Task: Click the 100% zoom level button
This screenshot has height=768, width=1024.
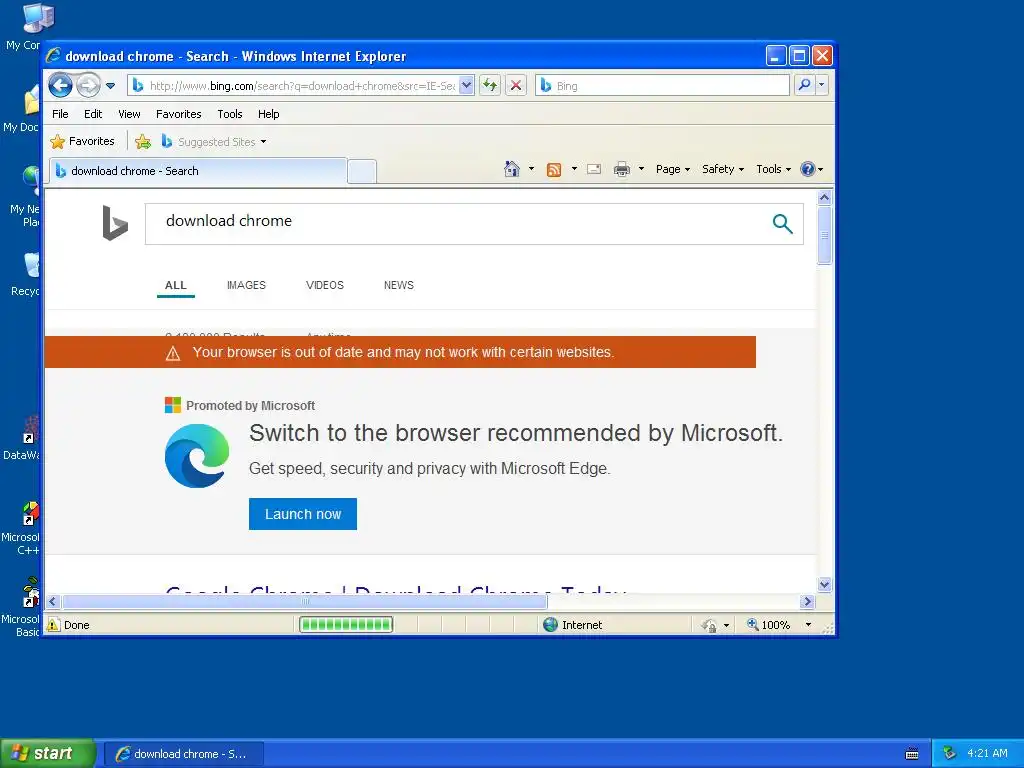Action: [x=769, y=625]
